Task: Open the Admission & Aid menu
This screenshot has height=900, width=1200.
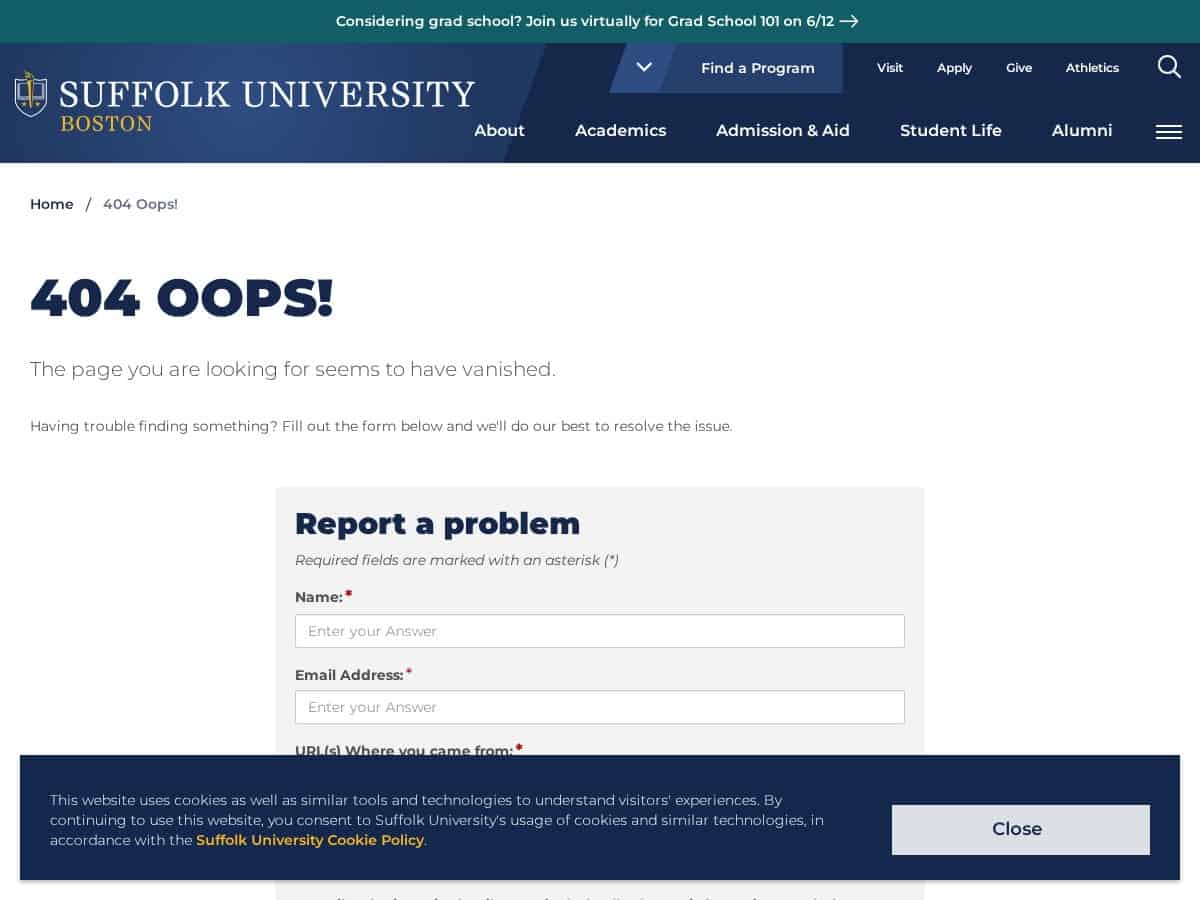Action: pyautogui.click(x=783, y=131)
